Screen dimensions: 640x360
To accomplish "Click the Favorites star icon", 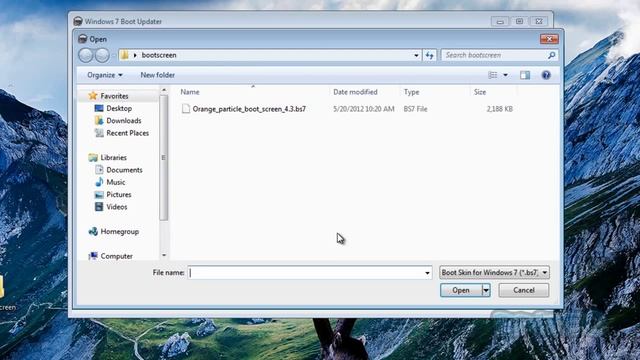I will coord(93,96).
